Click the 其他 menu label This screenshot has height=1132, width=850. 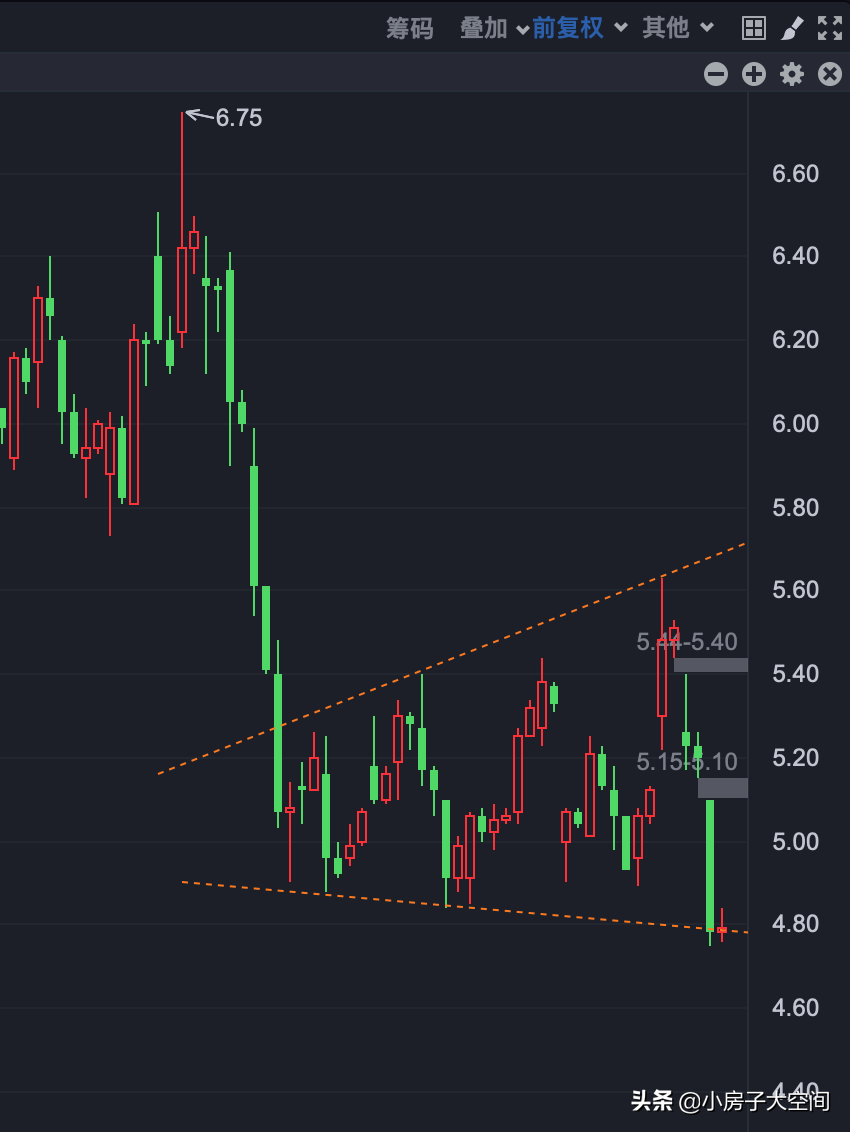click(666, 28)
